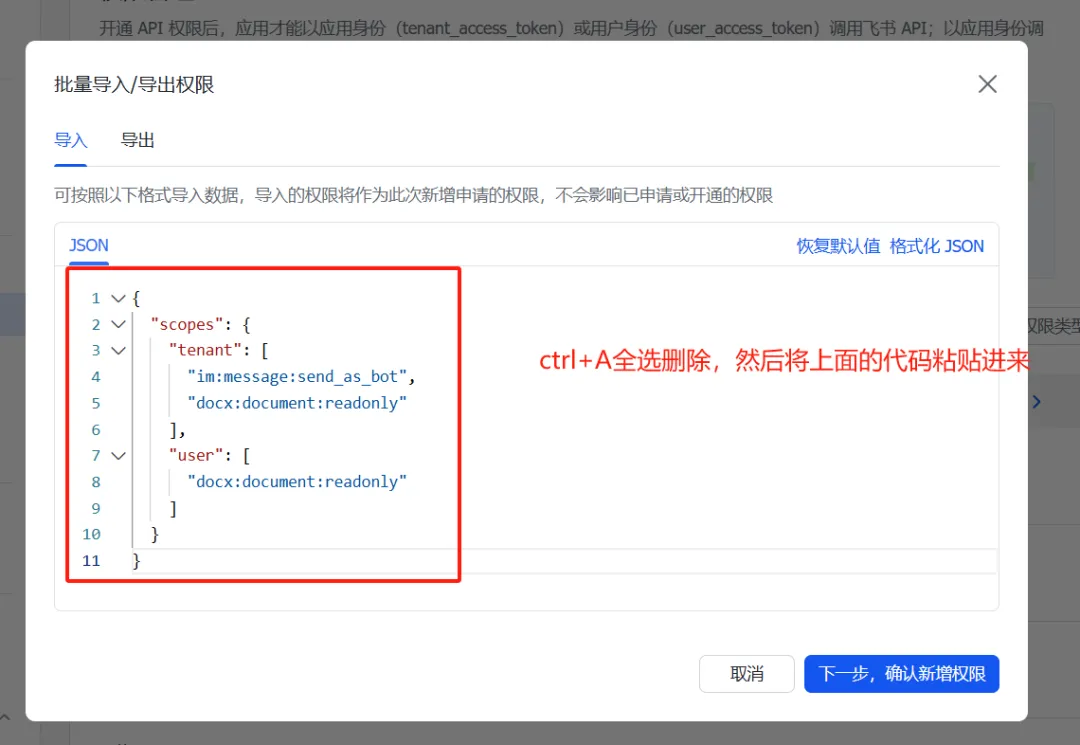1080x745 pixels.
Task: Collapse the "user" array fold arrow
Action: click(118, 456)
